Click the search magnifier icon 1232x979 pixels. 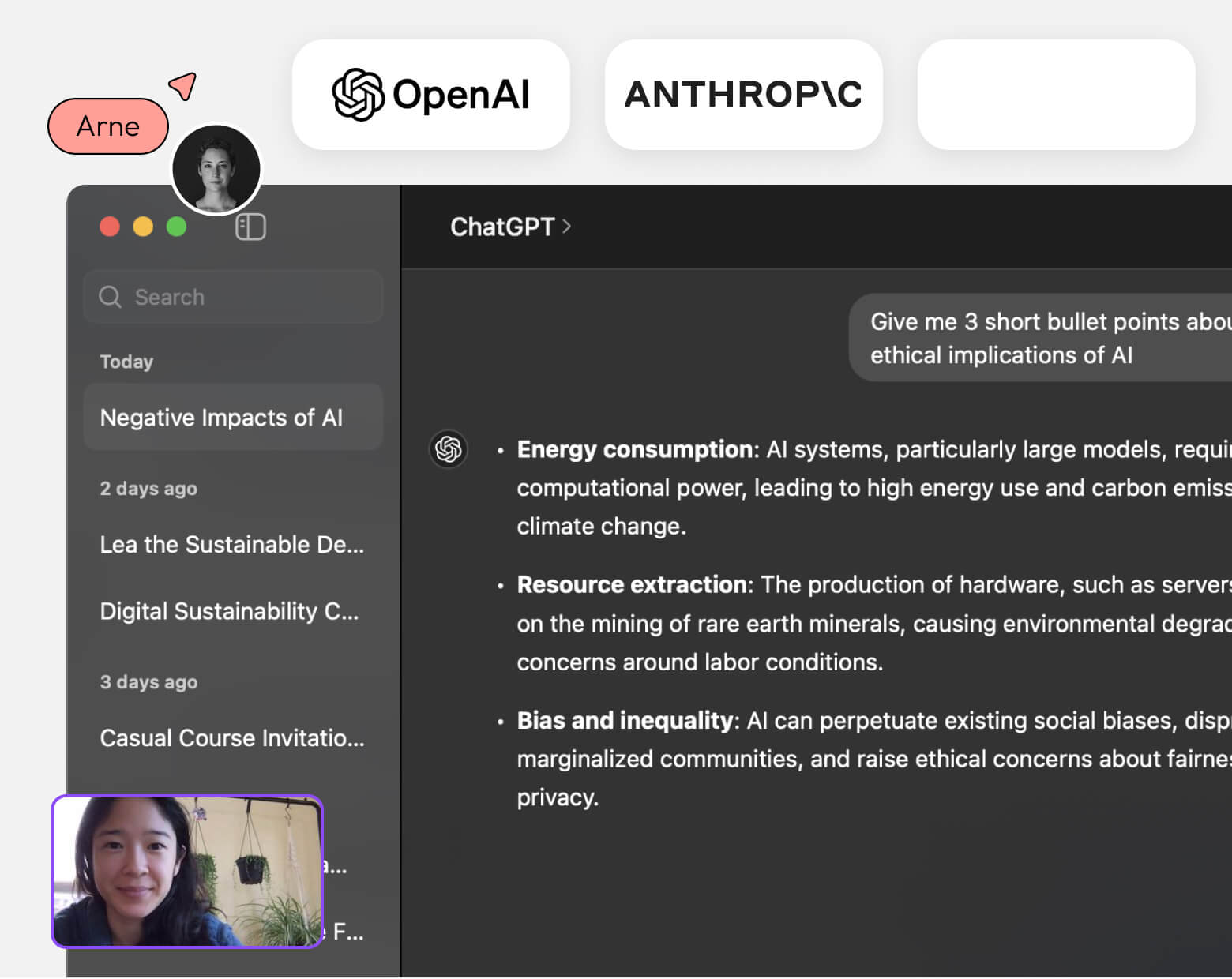coord(110,297)
